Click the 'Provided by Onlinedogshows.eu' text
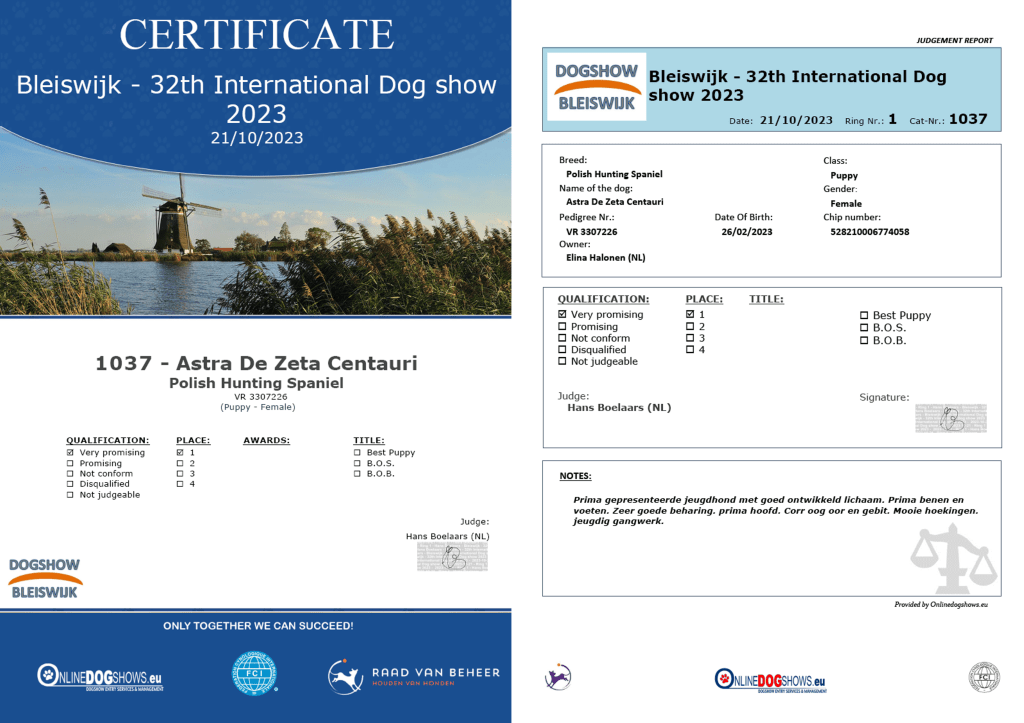 pos(940,605)
